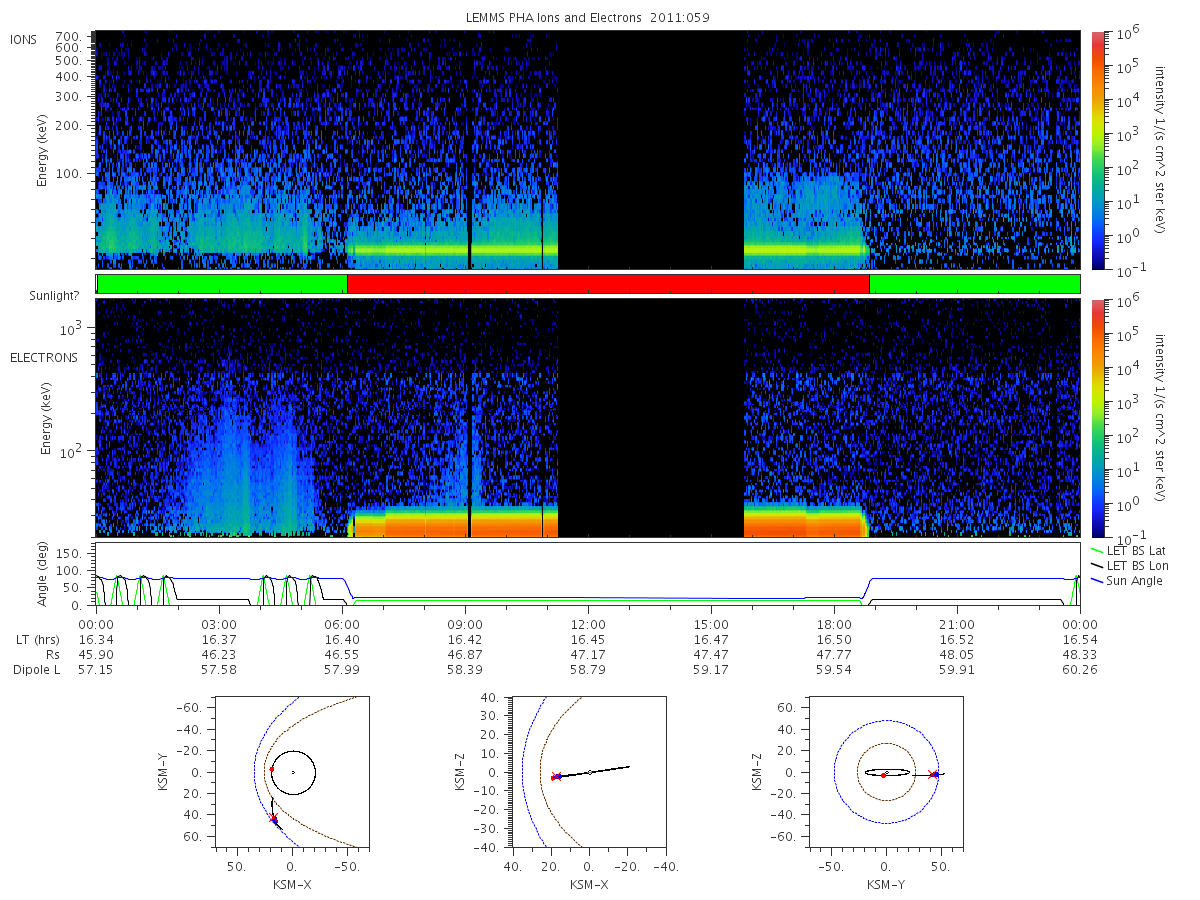The width and height of the screenshot is (1200, 900).
Task: Click the KSM-X vs KSM-Z orbit plot
Action: click(x=588, y=773)
